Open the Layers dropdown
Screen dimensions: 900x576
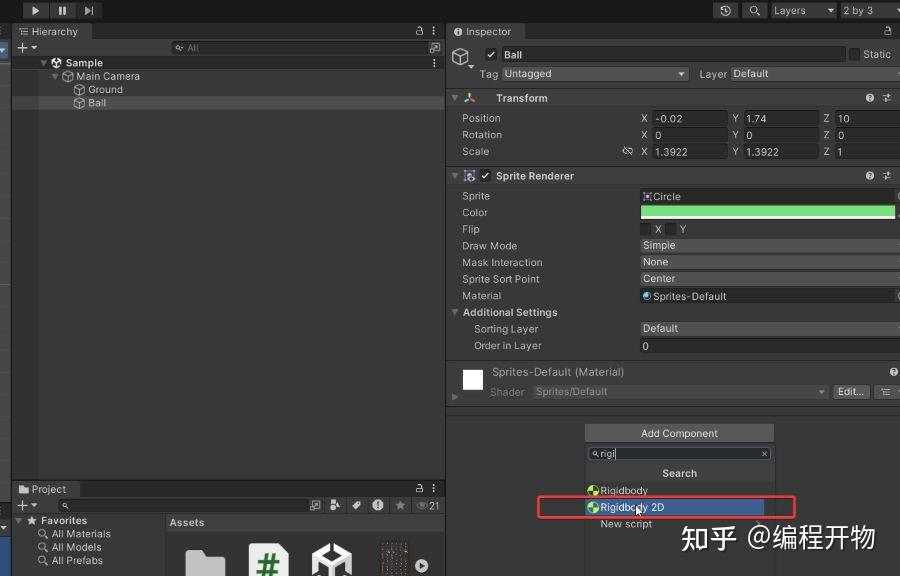point(803,10)
